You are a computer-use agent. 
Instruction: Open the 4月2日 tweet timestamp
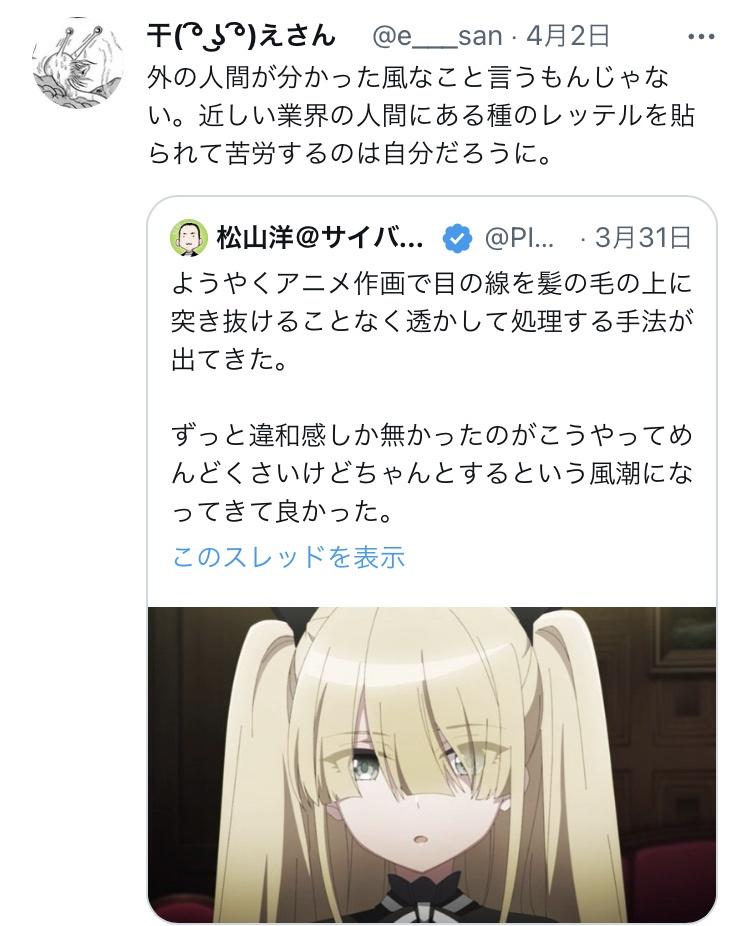568,37
